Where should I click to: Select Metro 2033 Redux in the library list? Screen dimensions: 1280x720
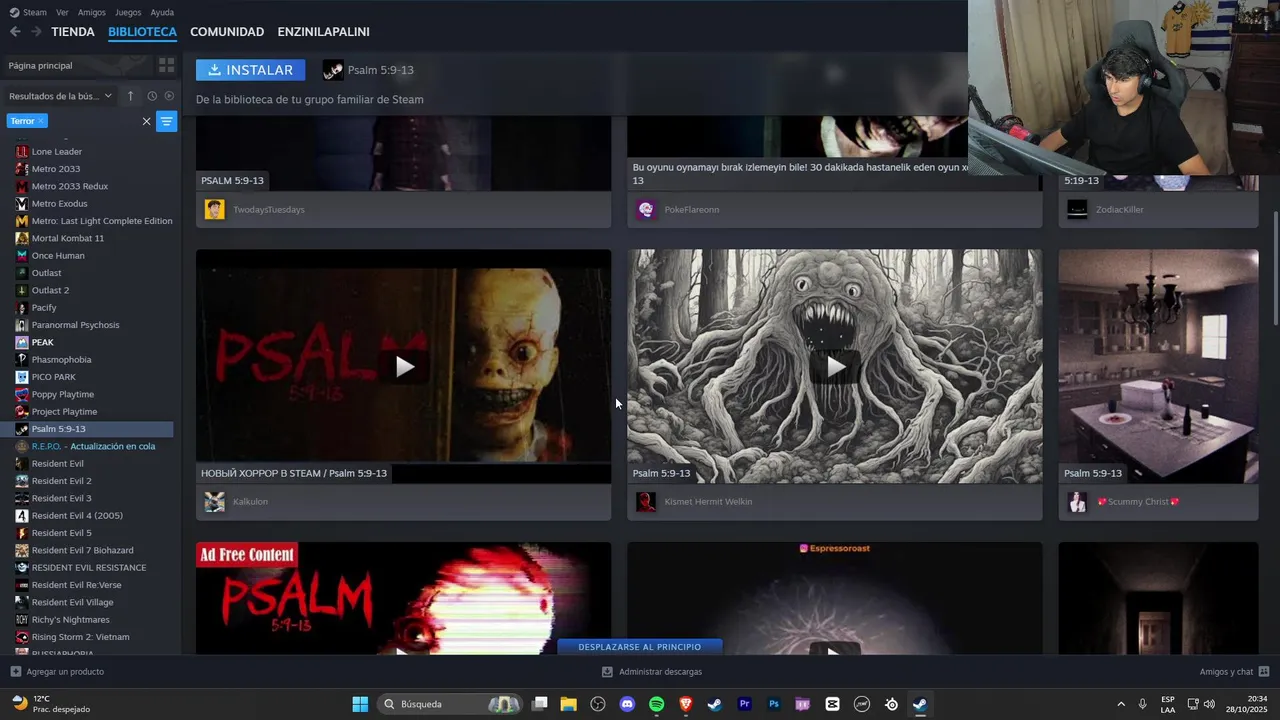point(70,186)
